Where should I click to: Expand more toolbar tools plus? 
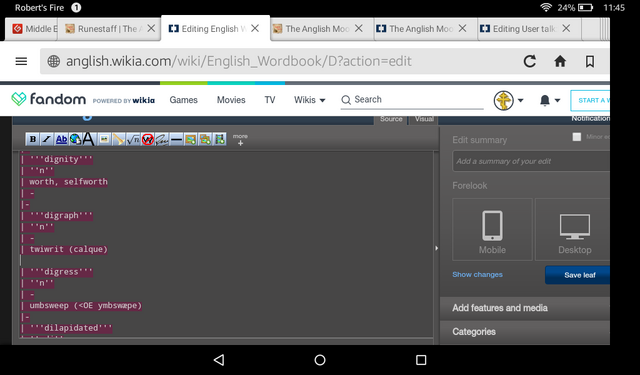240,140
